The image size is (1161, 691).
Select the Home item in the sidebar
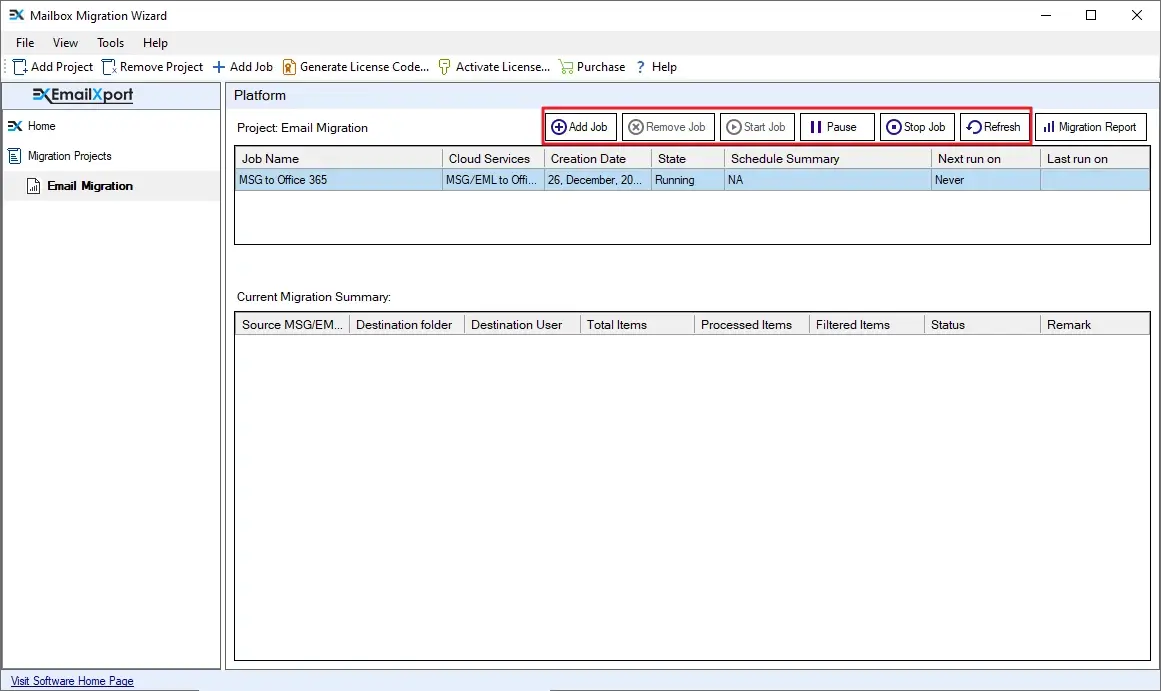point(41,126)
